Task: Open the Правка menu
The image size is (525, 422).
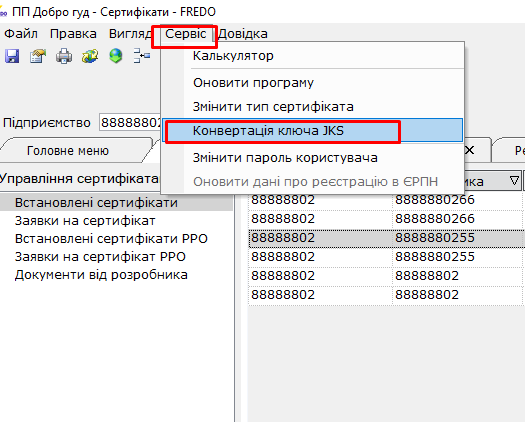Action: coord(73,34)
